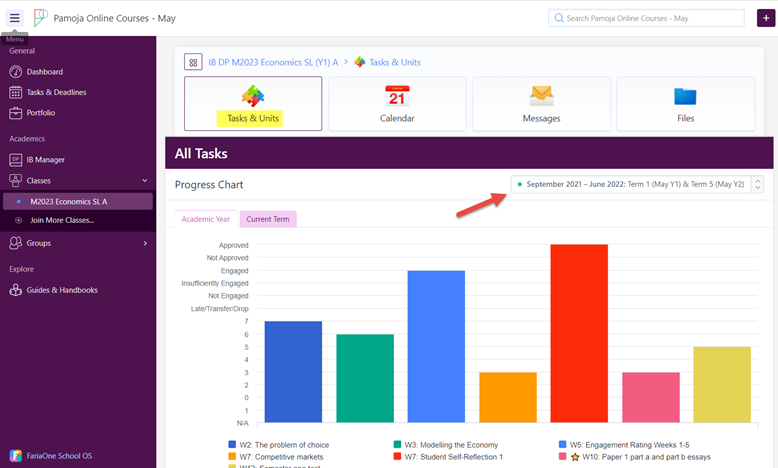
Task: Click the Not Approved axis label
Action: (x=228, y=258)
